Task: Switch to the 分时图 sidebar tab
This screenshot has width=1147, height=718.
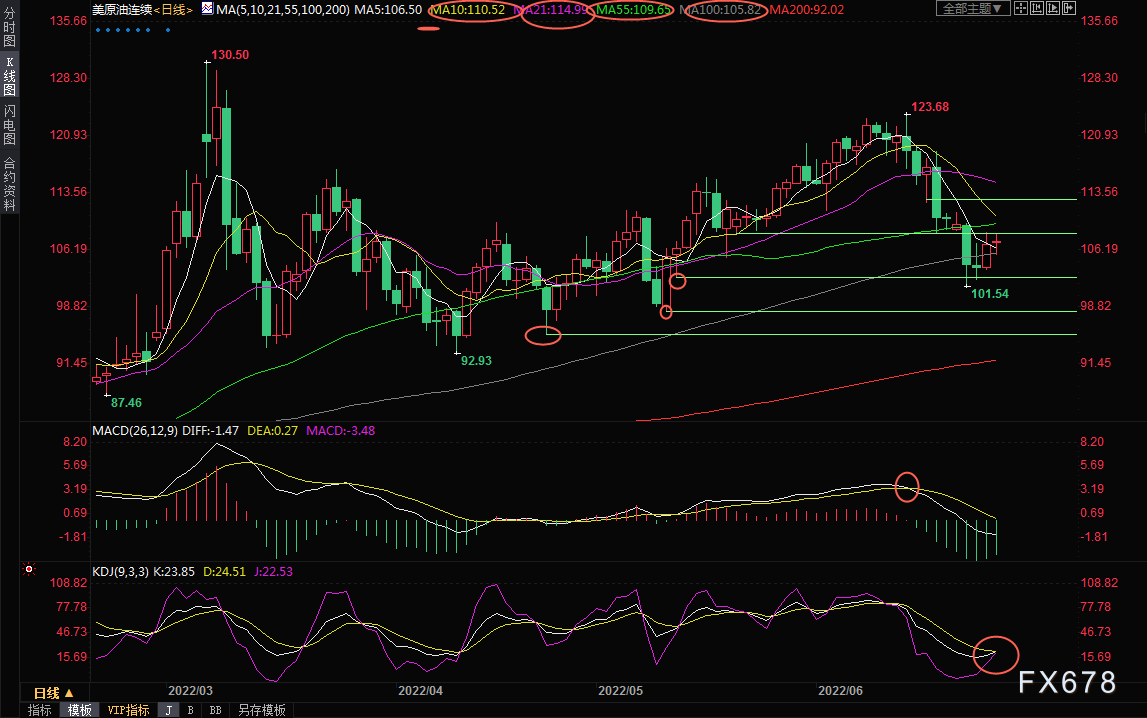Action: (x=10, y=28)
